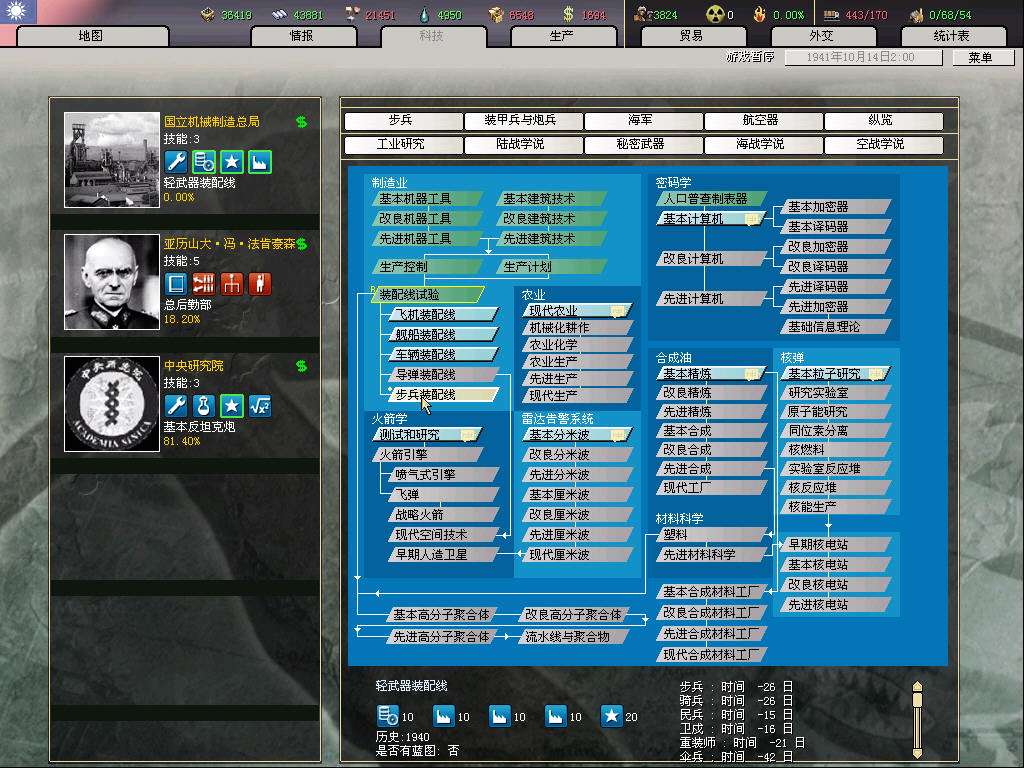Click the transport capacity icon showing 0/68/54
Viewport: 1024px width, 768px height.
click(916, 14)
